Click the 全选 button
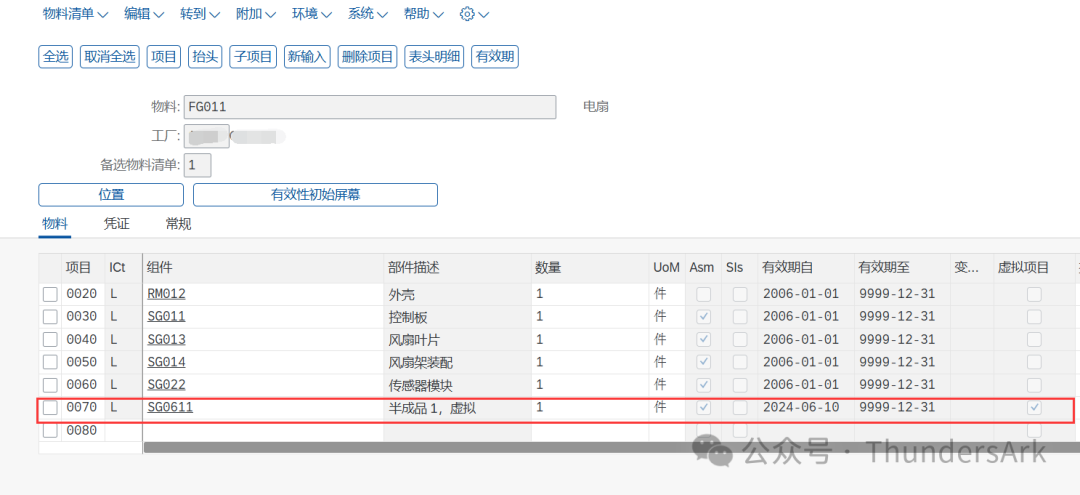The width and height of the screenshot is (1080, 495). coord(56,57)
